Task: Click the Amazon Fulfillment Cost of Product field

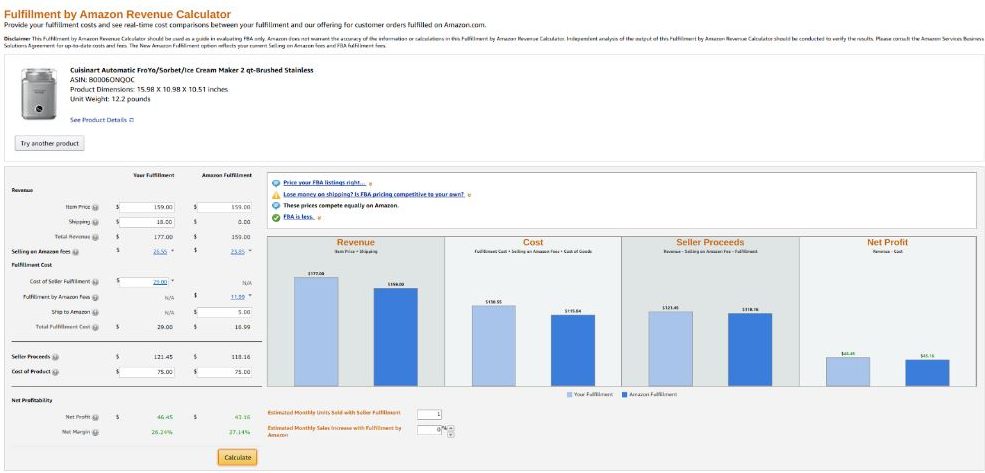Action: point(224,372)
